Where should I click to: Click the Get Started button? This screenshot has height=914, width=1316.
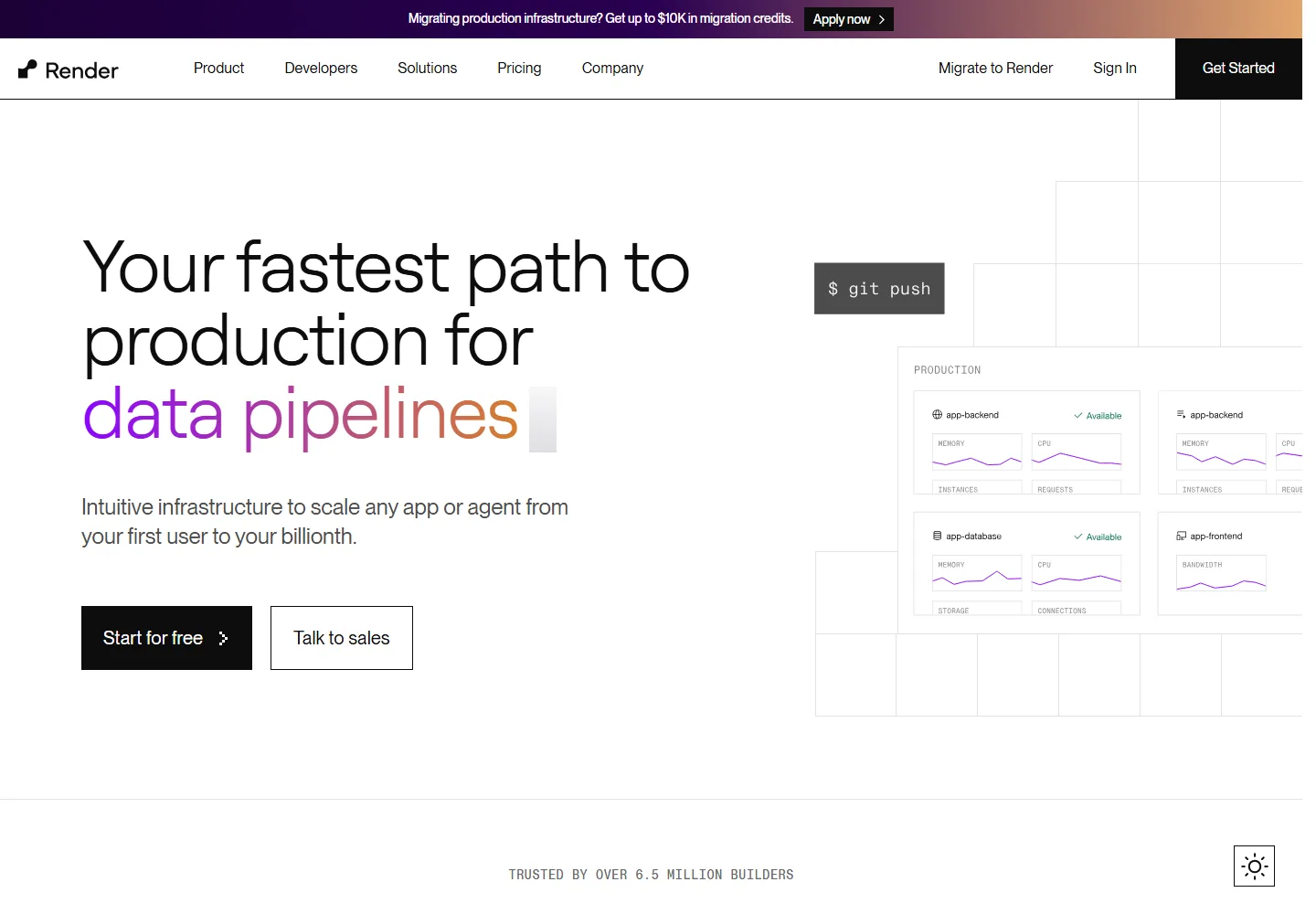point(1238,69)
